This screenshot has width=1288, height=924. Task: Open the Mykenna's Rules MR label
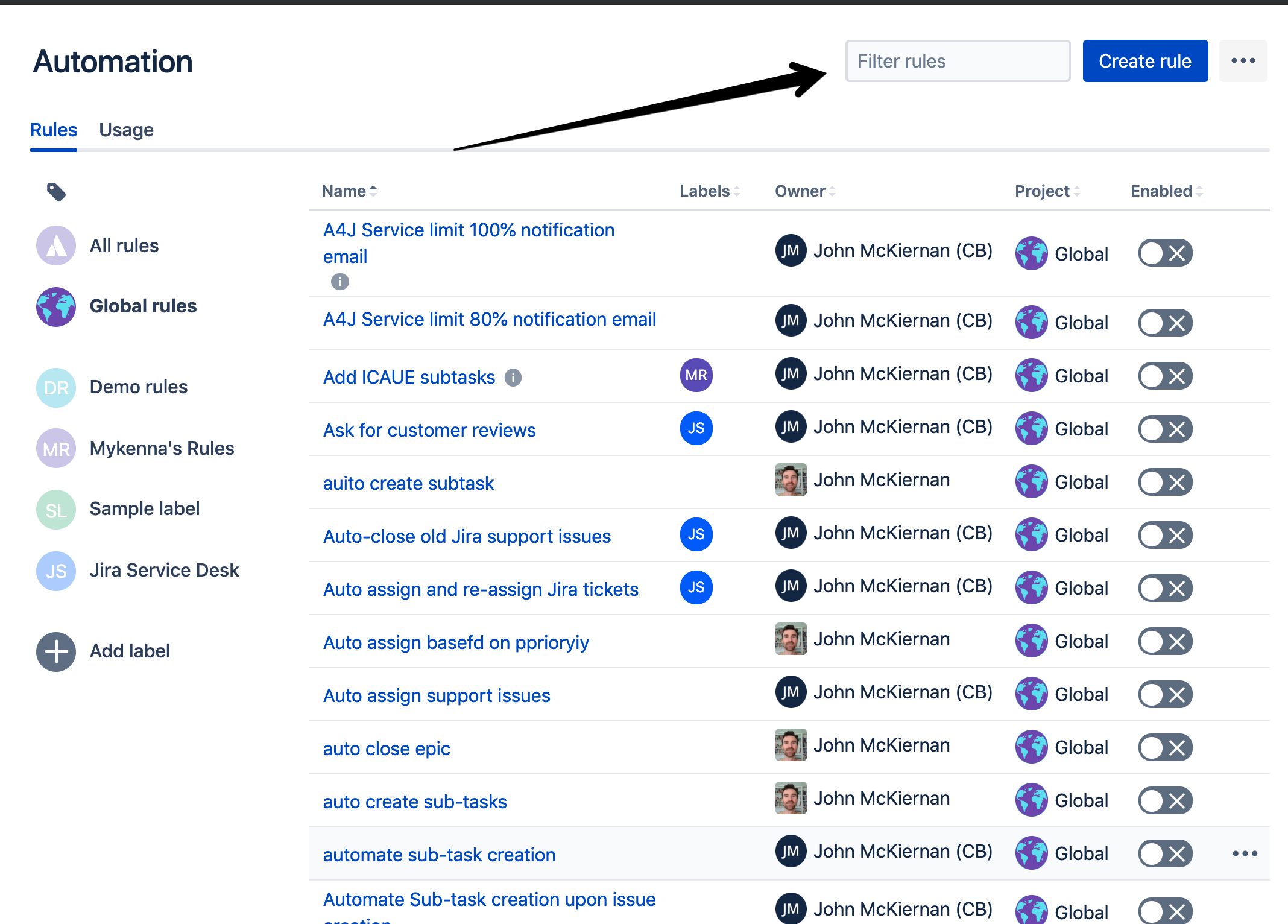pyautogui.click(x=56, y=448)
